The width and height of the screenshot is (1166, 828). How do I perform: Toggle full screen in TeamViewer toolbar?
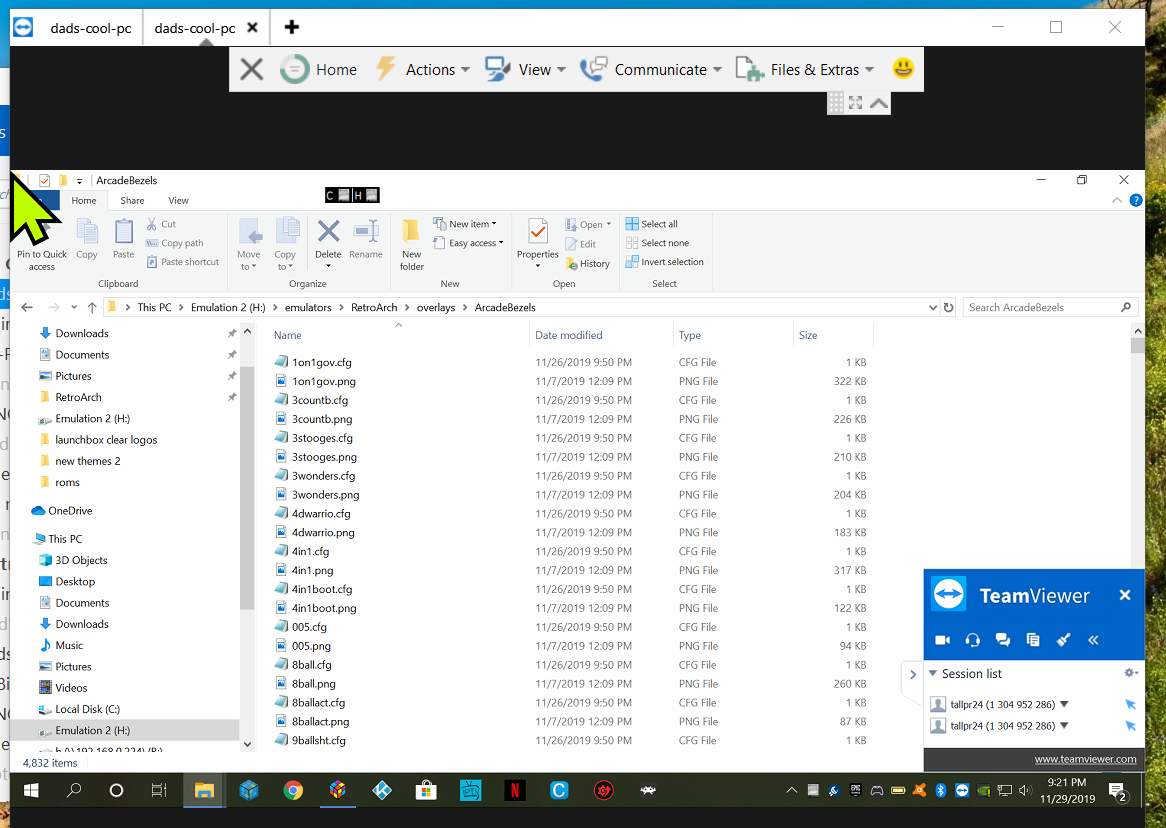pyautogui.click(x=856, y=103)
